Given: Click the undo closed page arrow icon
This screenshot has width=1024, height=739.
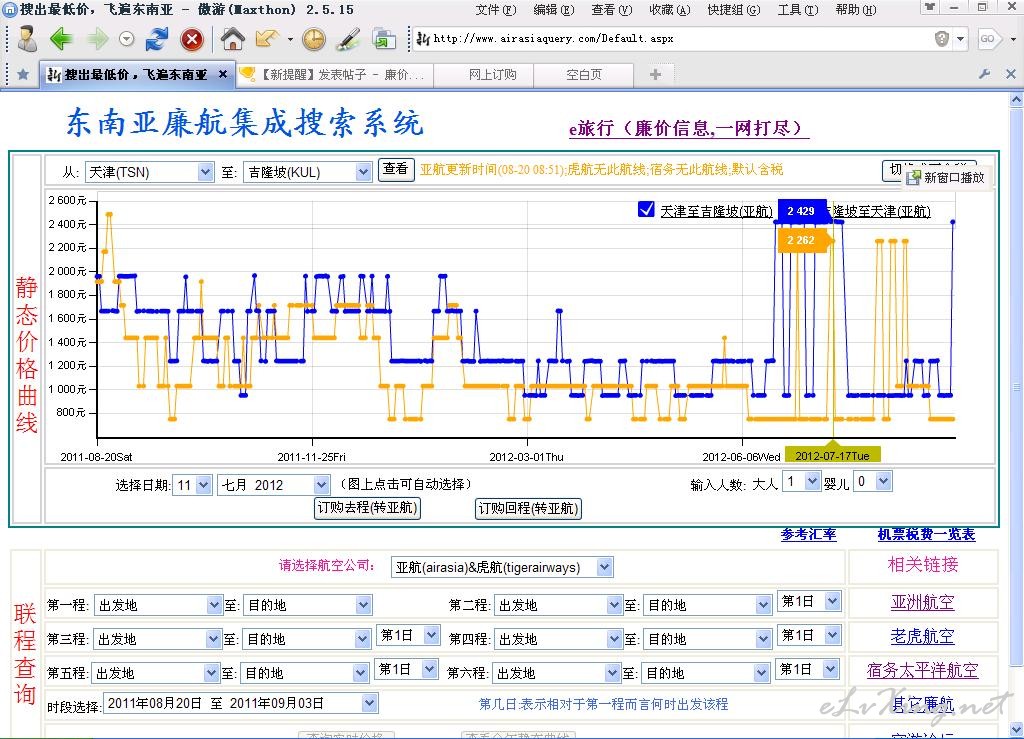Looking at the screenshot, I should (267, 39).
